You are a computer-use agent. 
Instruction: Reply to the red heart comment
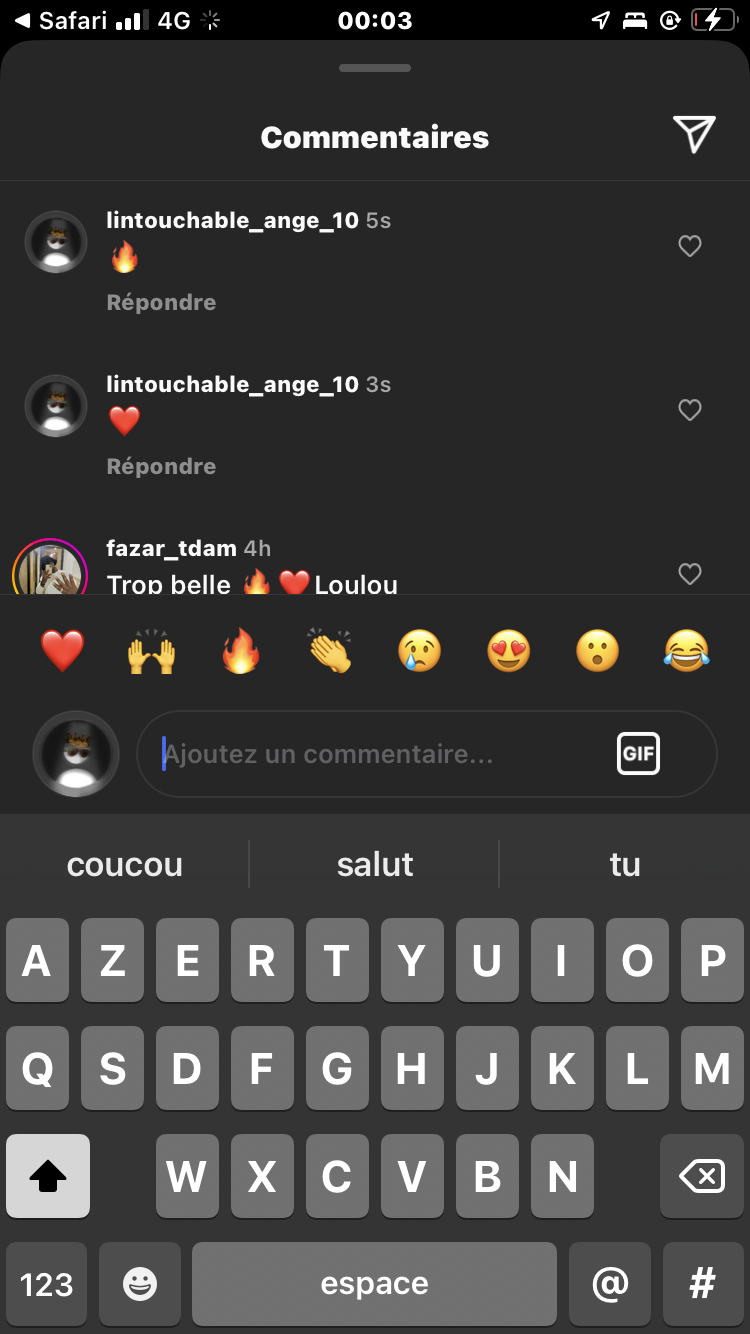point(161,466)
